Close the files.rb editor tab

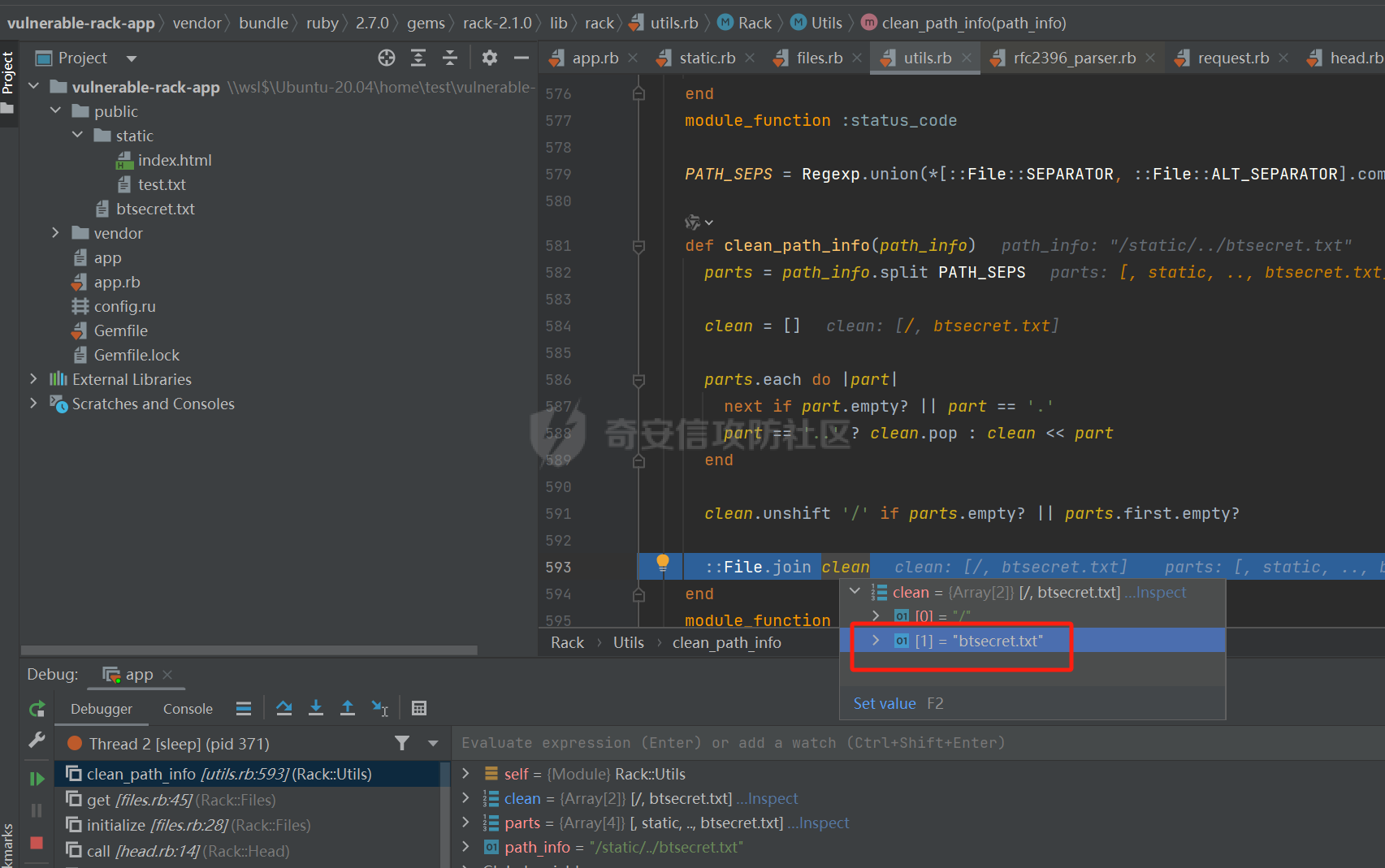click(857, 58)
